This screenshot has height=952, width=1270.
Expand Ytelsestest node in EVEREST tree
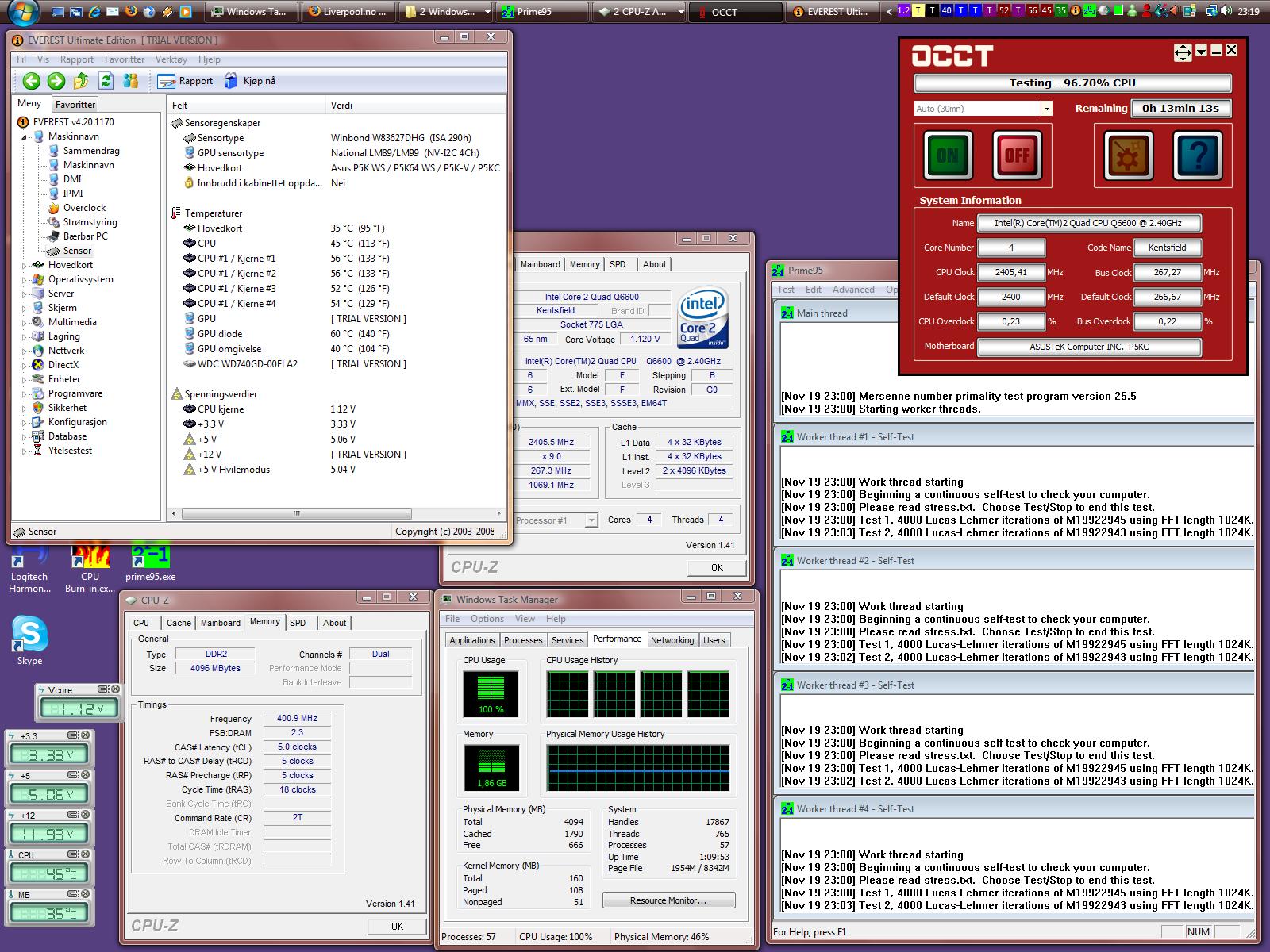tap(25, 451)
